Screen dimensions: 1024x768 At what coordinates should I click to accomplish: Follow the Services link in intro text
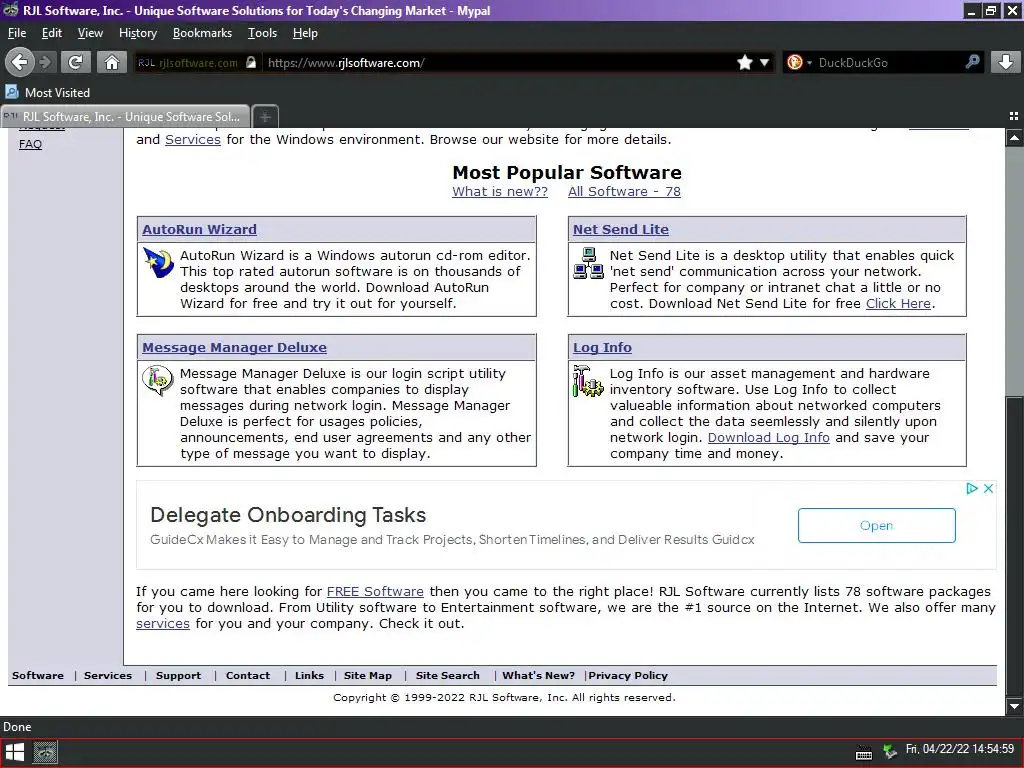click(x=193, y=139)
